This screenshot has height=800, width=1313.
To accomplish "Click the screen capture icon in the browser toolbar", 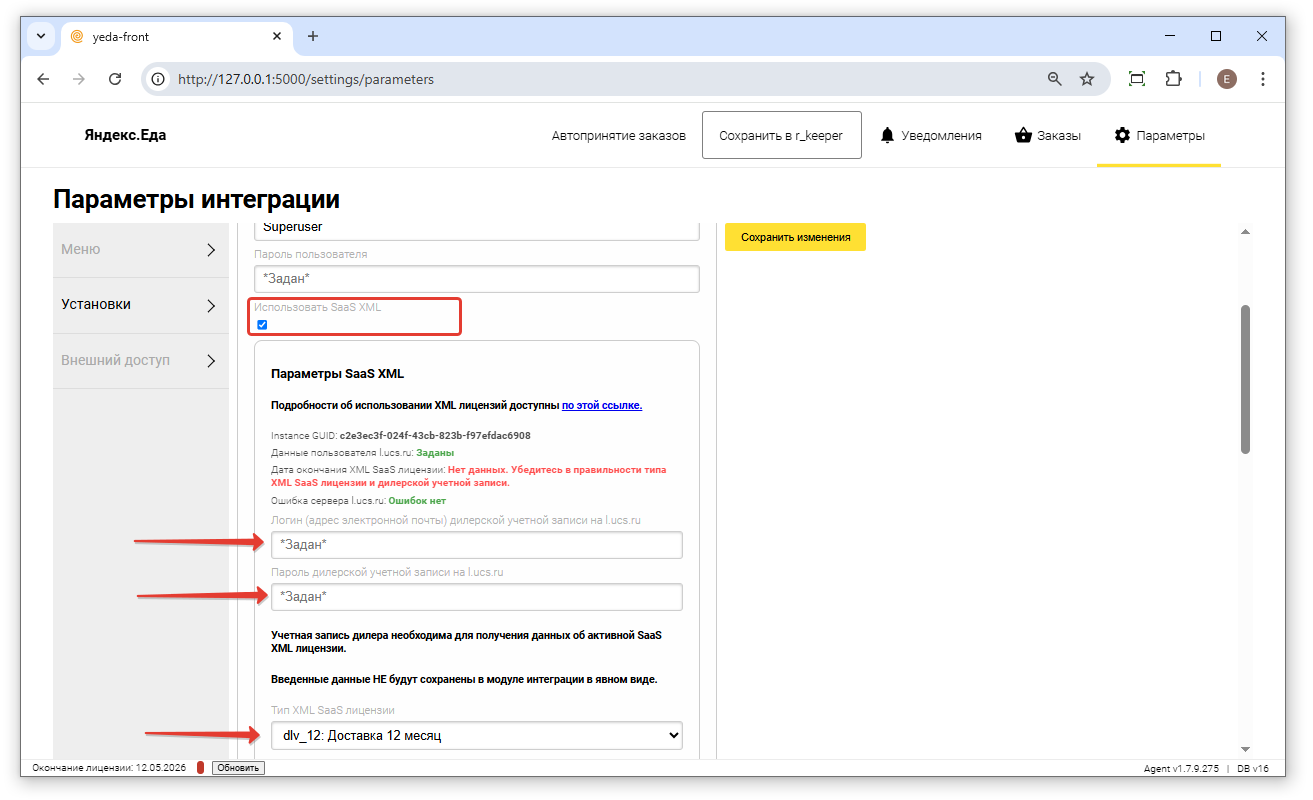I will pyautogui.click(x=1137, y=79).
